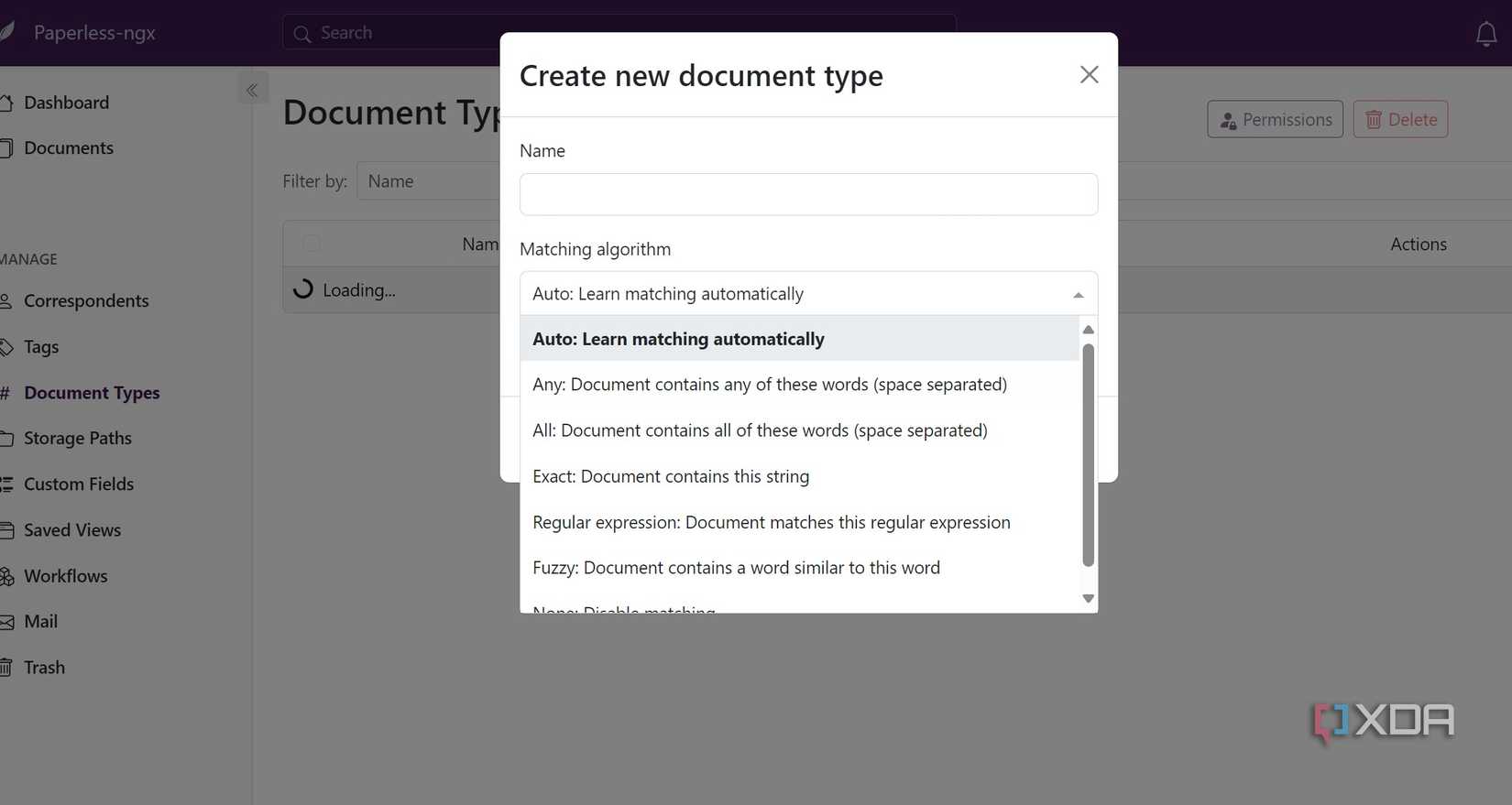Click the search magnifier icon
The height and width of the screenshot is (805, 1512).
click(x=301, y=35)
